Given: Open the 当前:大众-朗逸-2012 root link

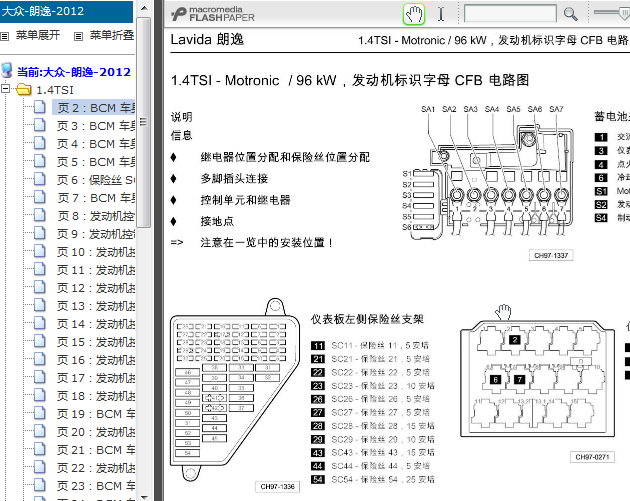Looking at the screenshot, I should pyautogui.click(x=74, y=72).
